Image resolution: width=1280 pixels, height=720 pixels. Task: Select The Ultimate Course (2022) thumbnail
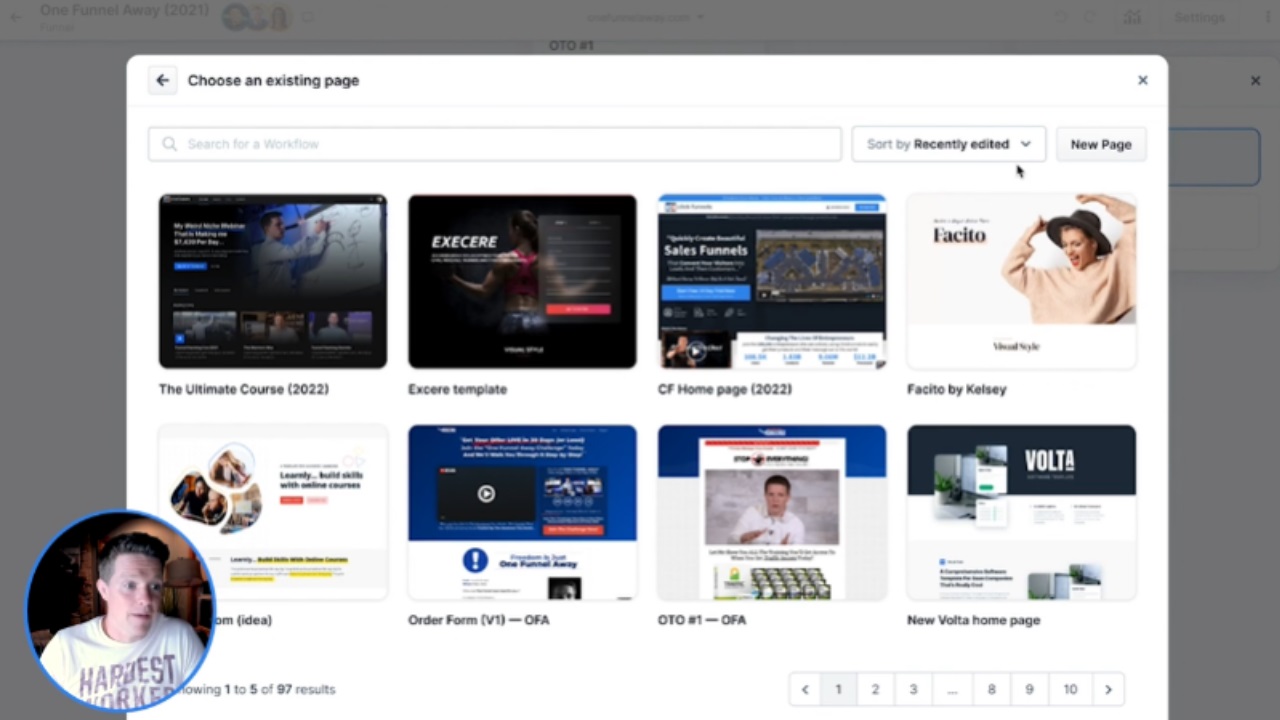click(273, 281)
